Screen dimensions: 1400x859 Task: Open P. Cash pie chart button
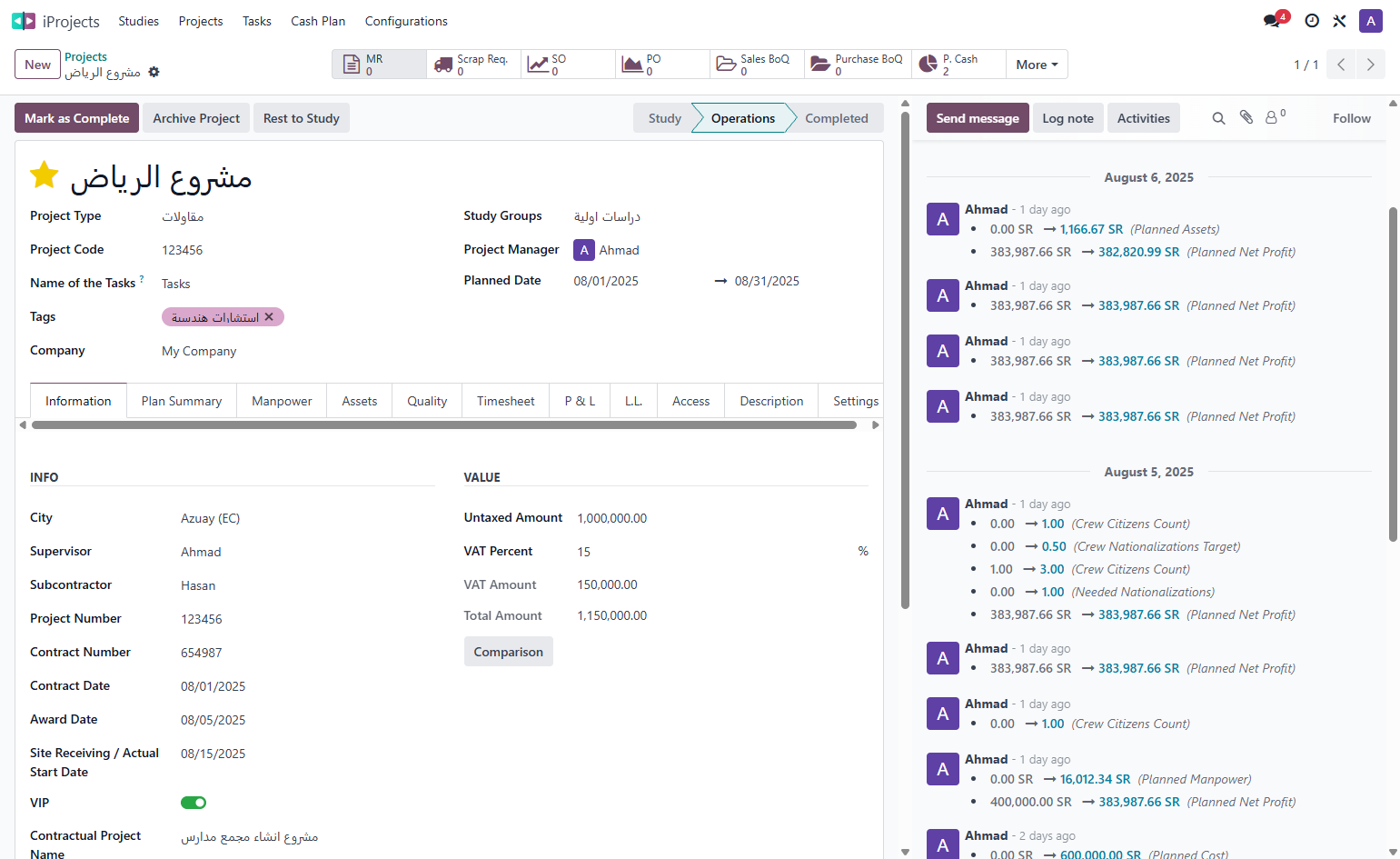tap(958, 64)
